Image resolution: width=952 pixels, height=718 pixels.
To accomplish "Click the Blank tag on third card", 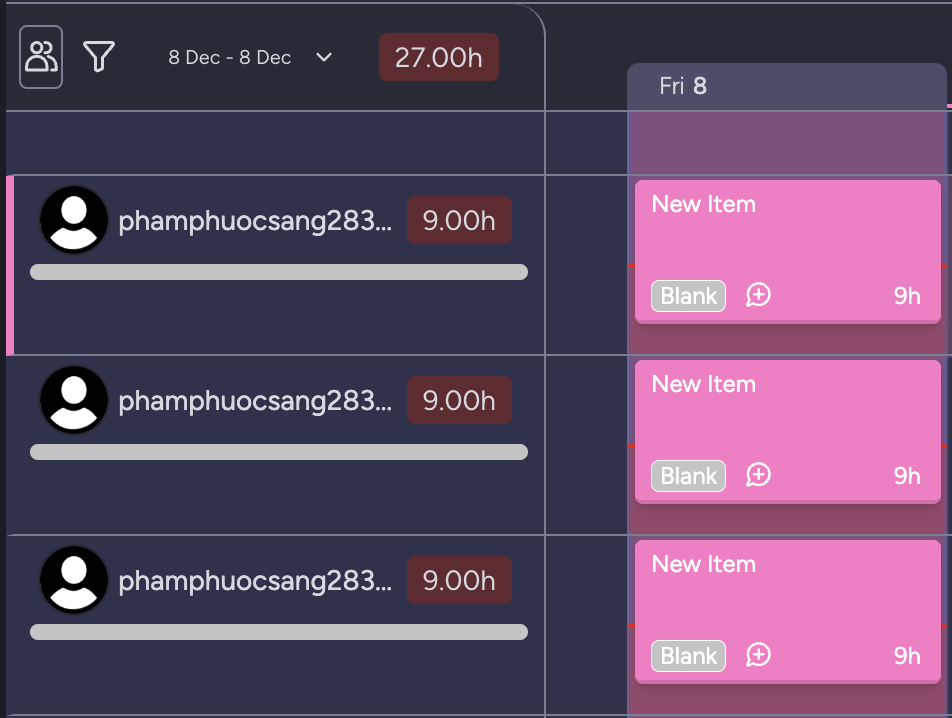I will point(688,656).
